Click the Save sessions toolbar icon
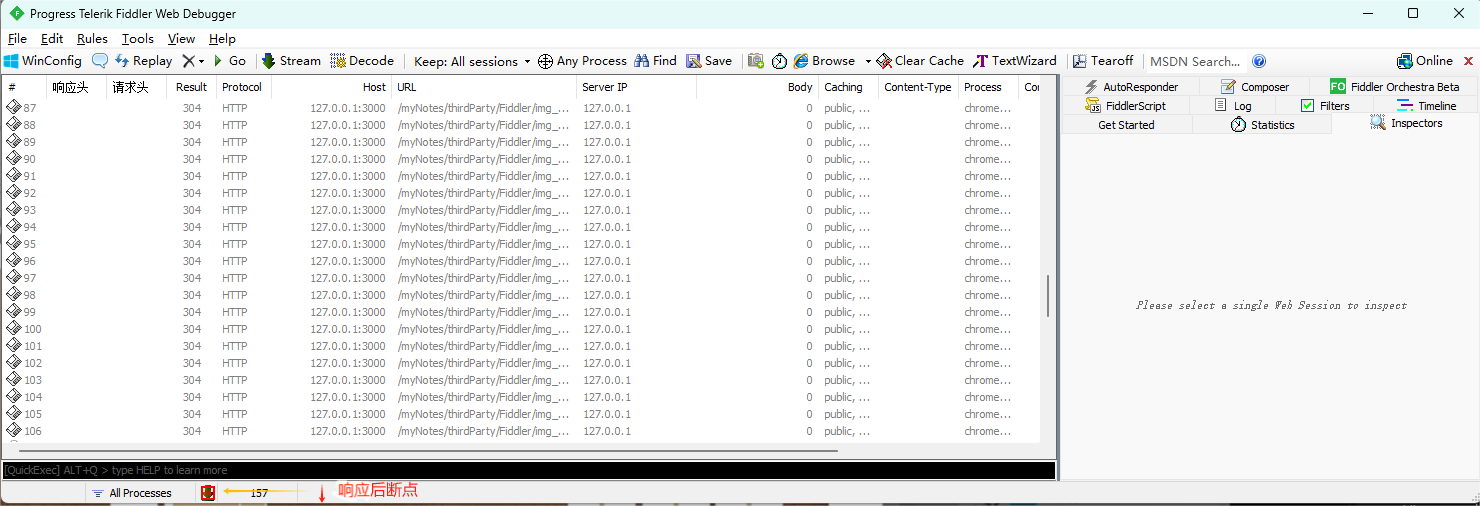 pos(709,61)
